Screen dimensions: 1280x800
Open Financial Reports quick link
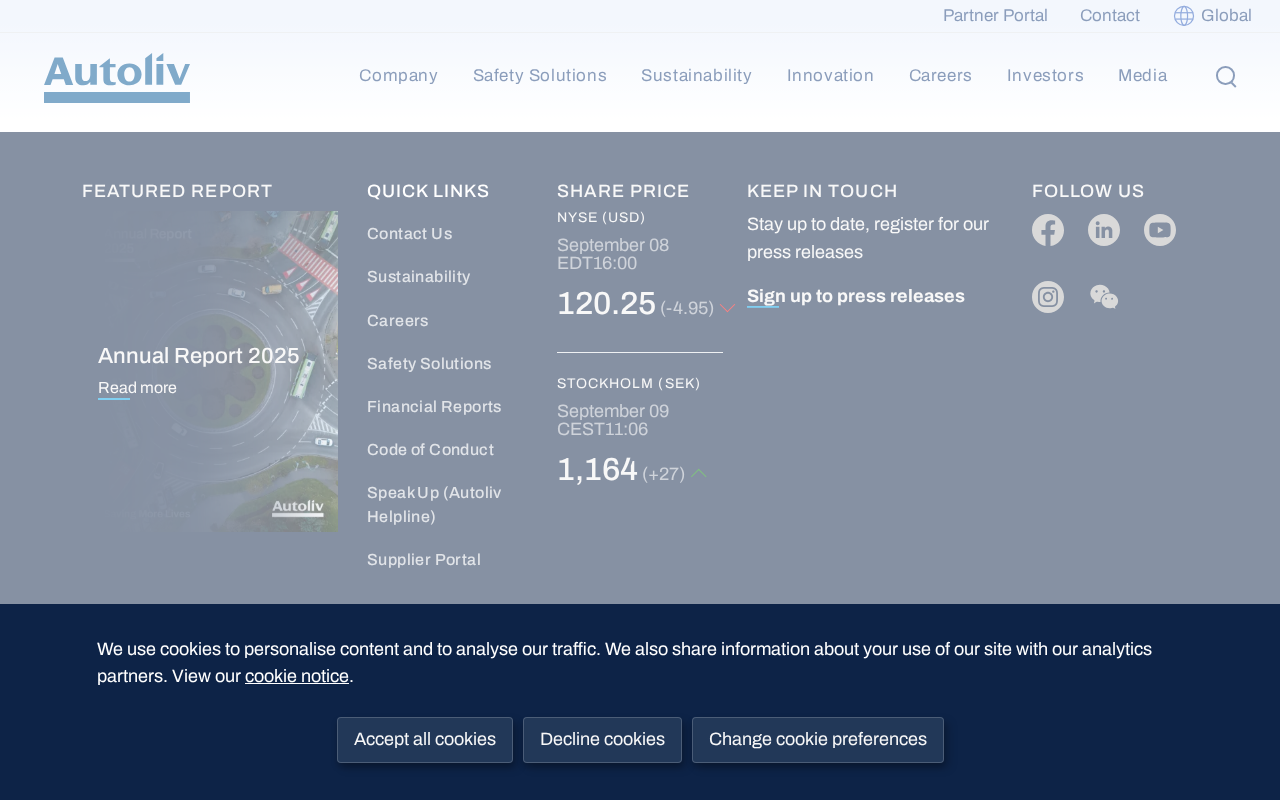[434, 407]
